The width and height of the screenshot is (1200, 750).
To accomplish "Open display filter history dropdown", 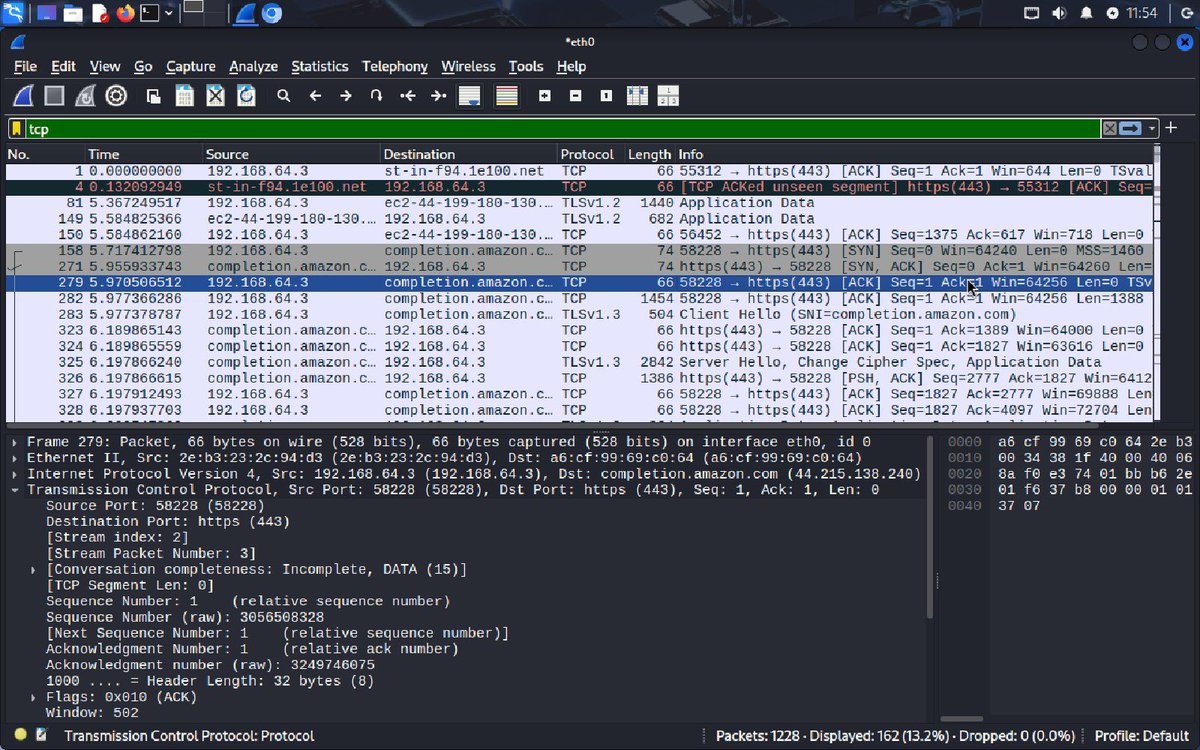I will point(1152,129).
